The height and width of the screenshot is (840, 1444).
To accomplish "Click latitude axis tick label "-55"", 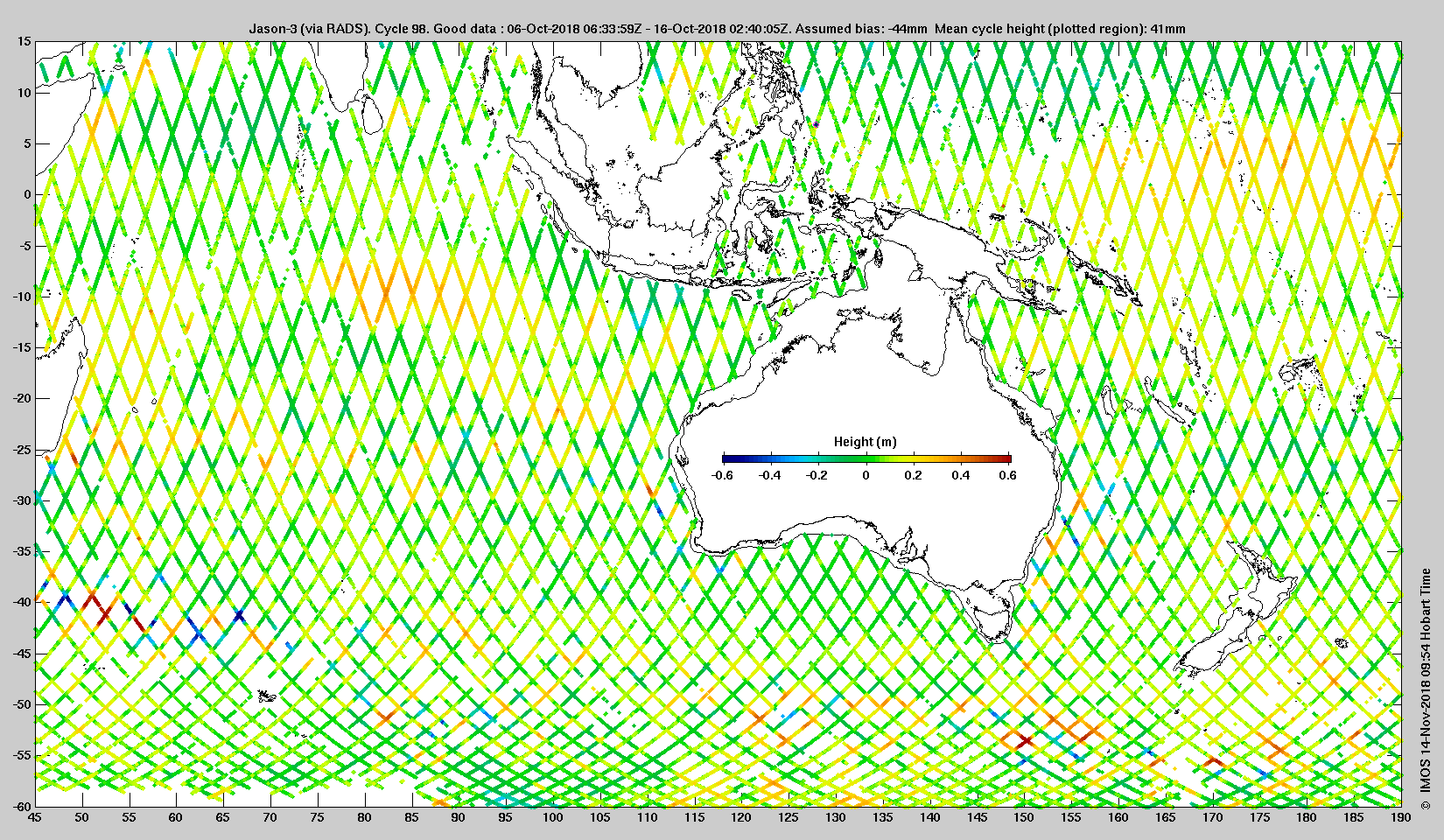I will pyautogui.click(x=22, y=755).
